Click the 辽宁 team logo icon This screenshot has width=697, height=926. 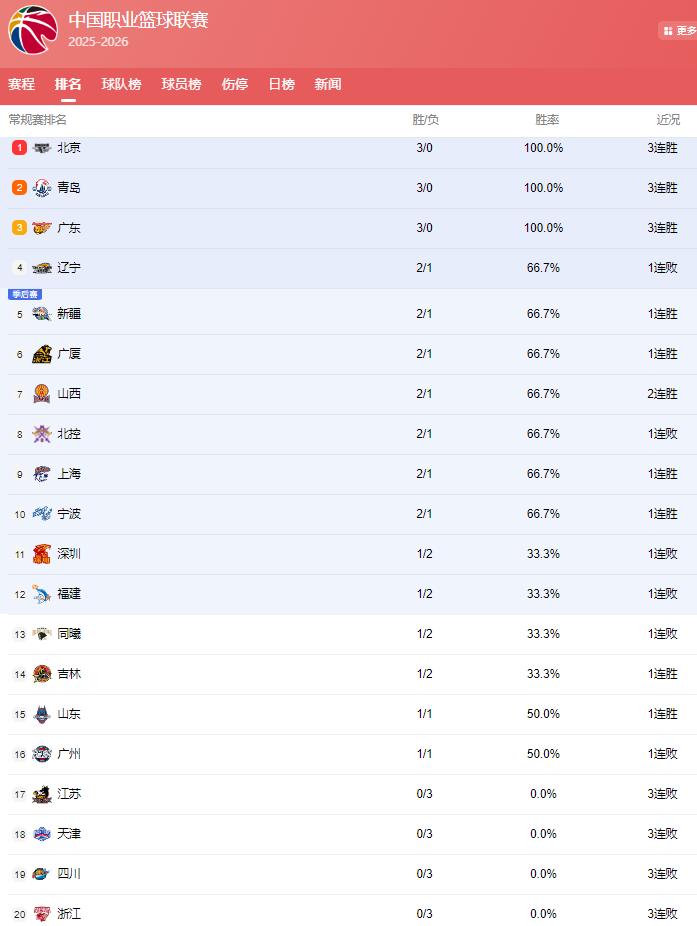[41, 268]
